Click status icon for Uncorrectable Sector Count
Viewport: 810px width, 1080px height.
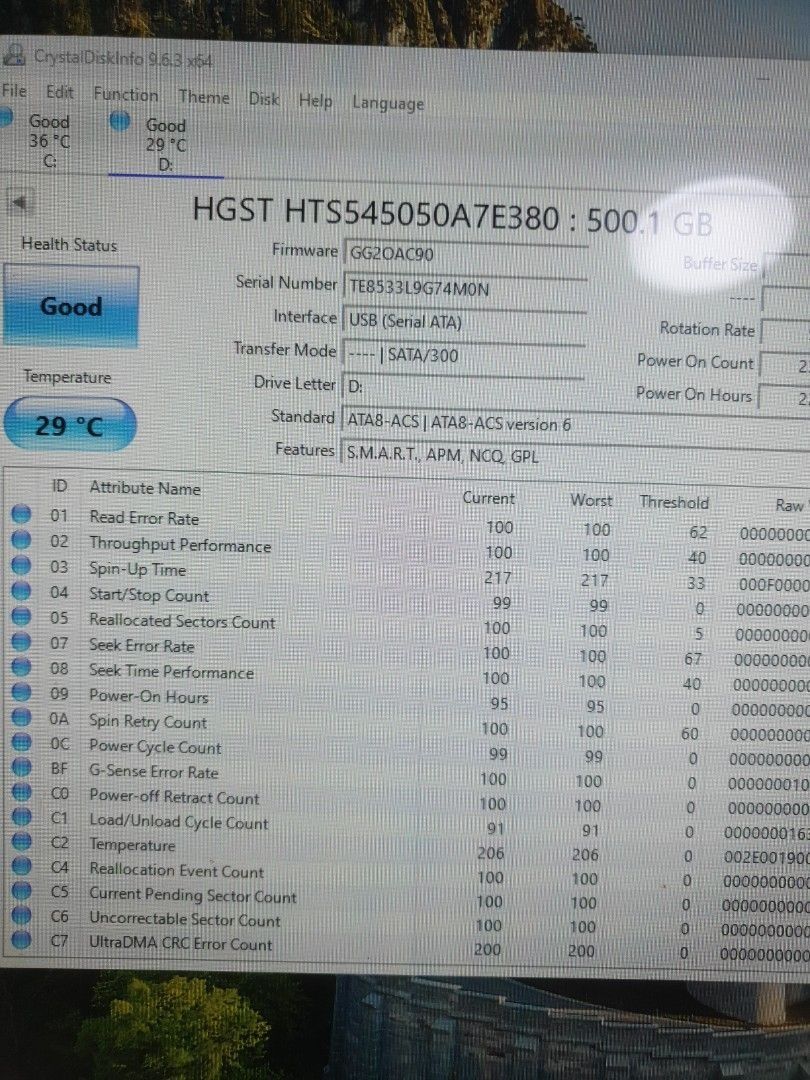coord(21,915)
